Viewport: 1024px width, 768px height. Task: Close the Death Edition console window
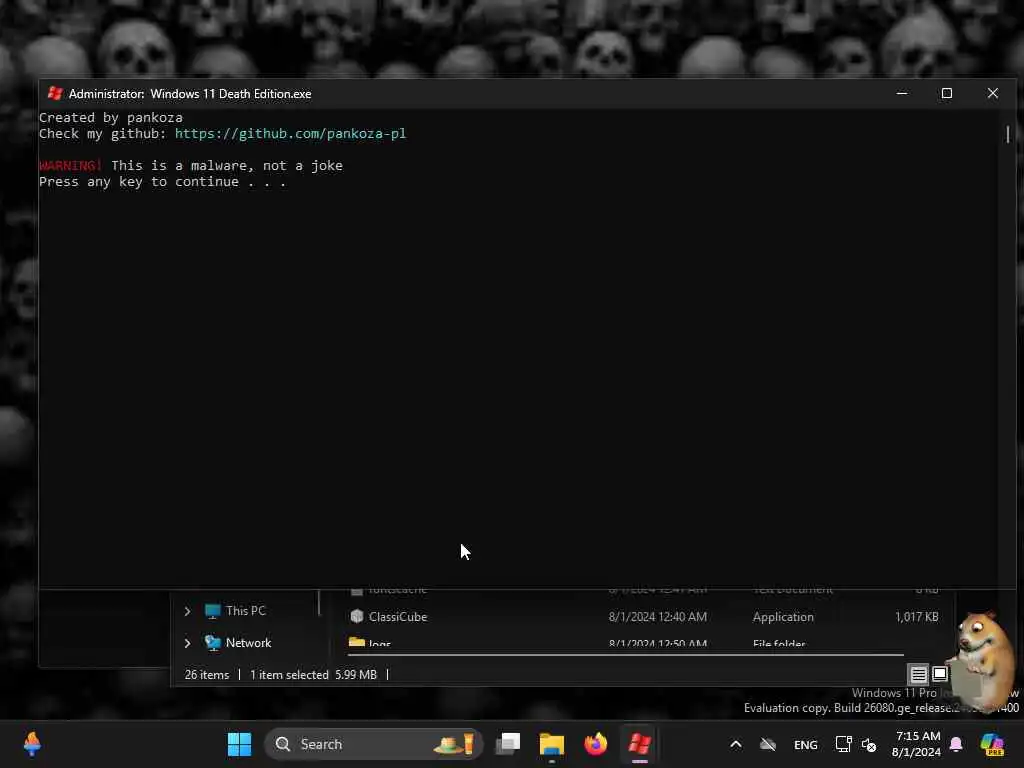tap(993, 93)
